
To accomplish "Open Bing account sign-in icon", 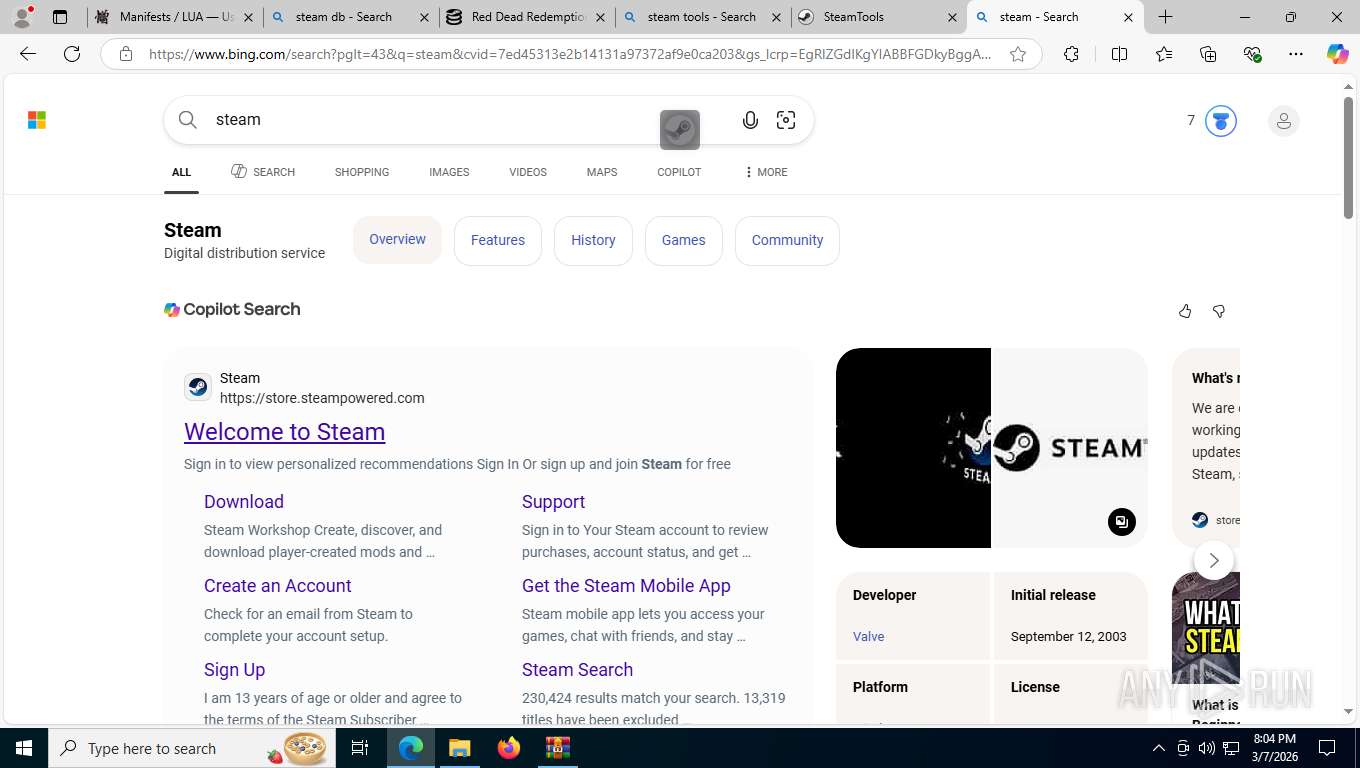I will [x=1283, y=121].
